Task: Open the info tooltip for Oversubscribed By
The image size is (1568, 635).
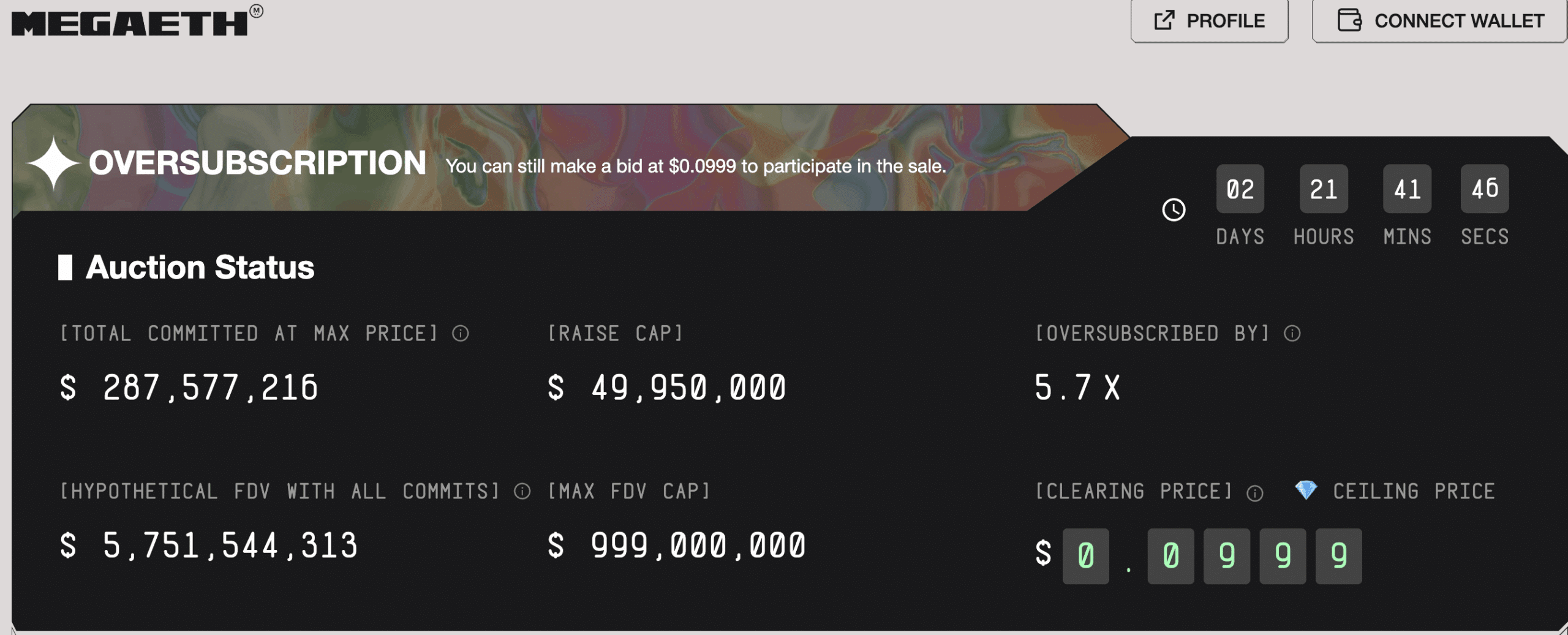Action: pos(1291,333)
